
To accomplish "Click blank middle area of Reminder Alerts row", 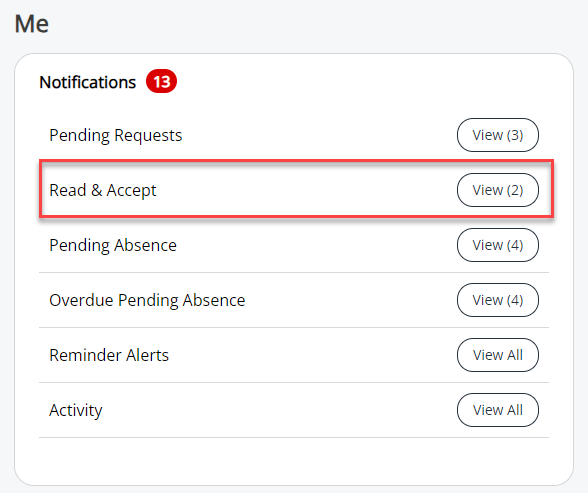I will pyautogui.click(x=311, y=355).
